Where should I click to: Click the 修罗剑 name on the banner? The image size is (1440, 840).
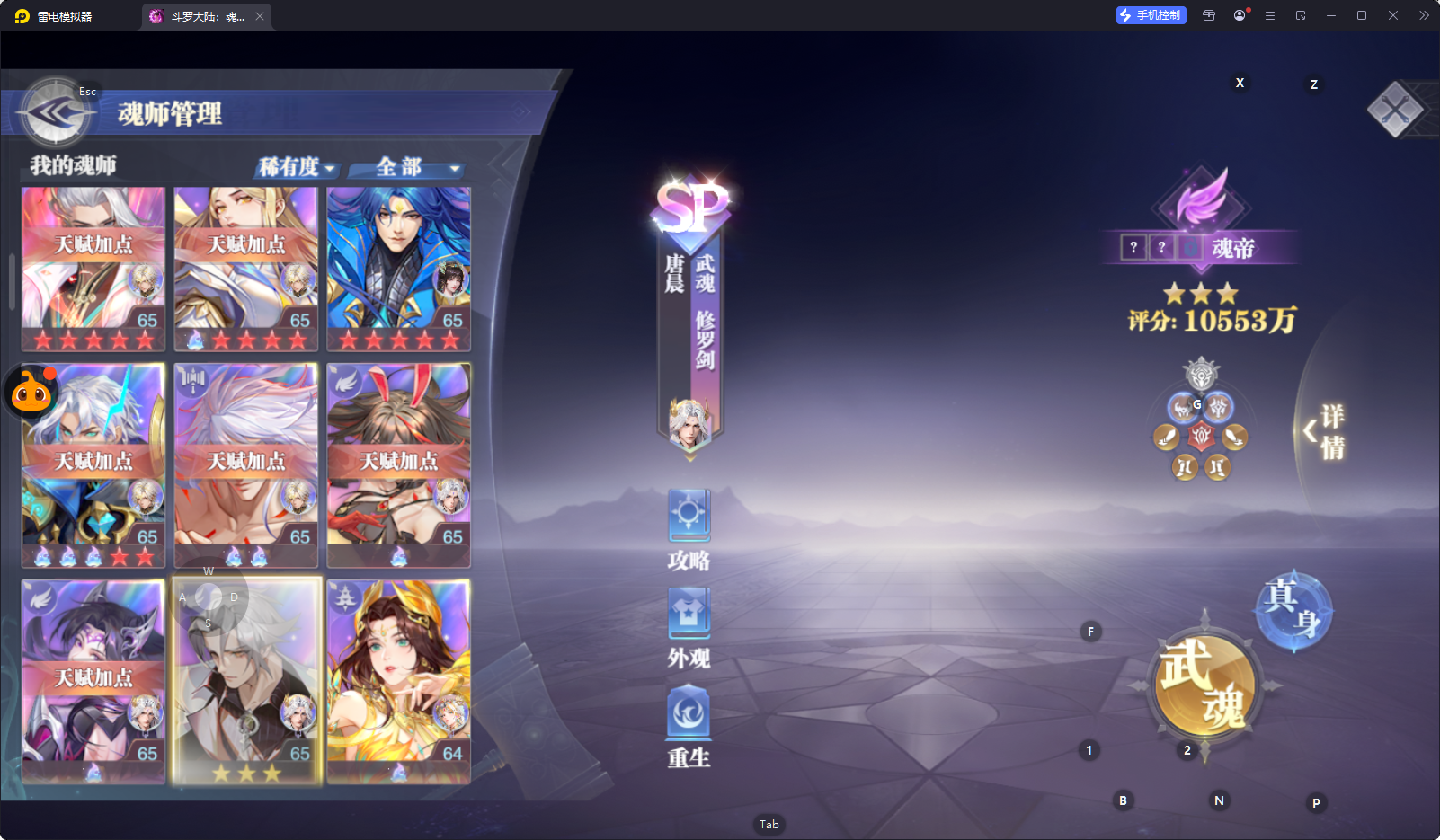(705, 340)
